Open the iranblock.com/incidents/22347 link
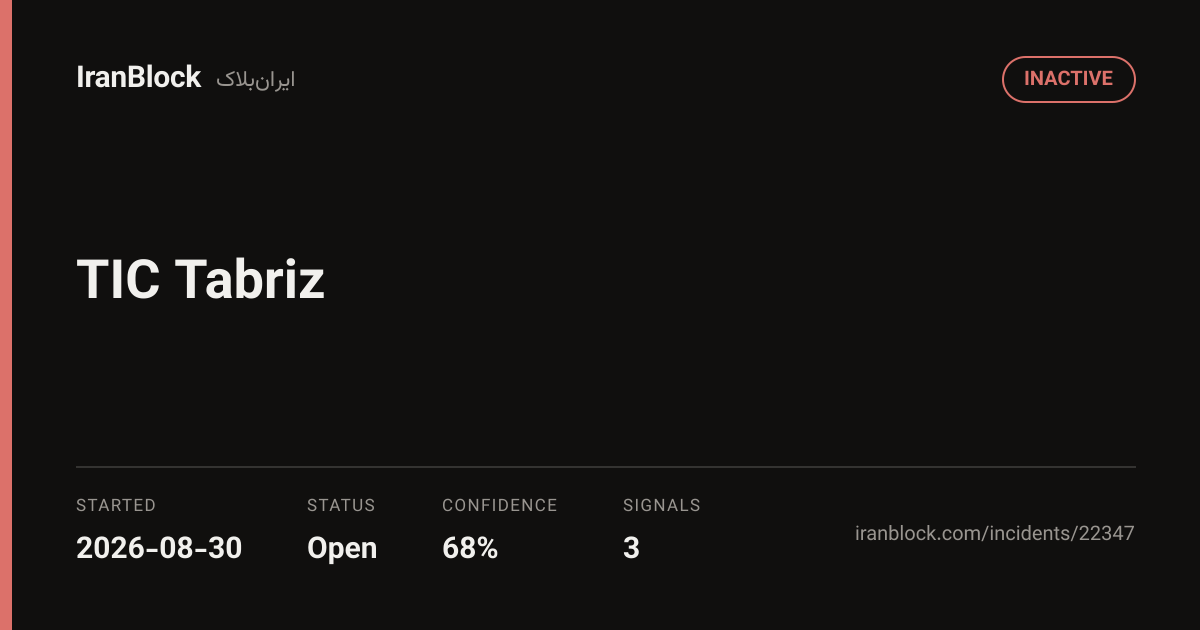The width and height of the screenshot is (1200, 630). [x=995, y=533]
